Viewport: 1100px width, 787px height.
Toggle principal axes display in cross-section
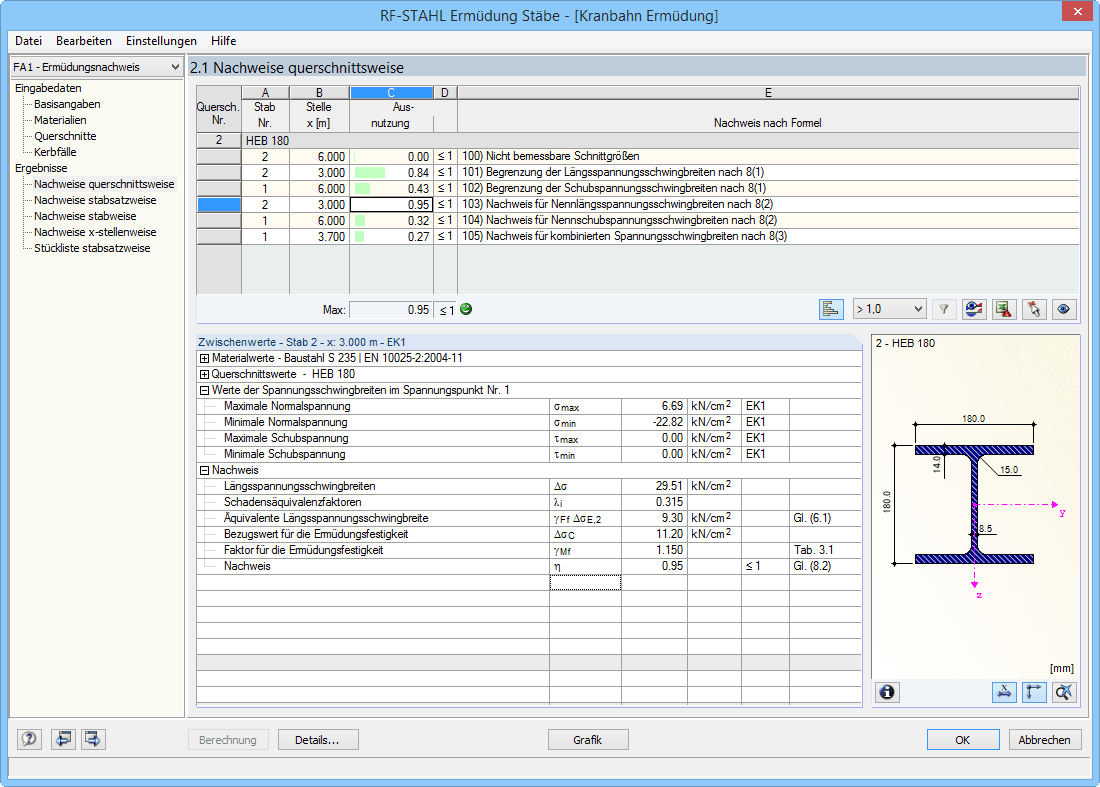click(1034, 691)
